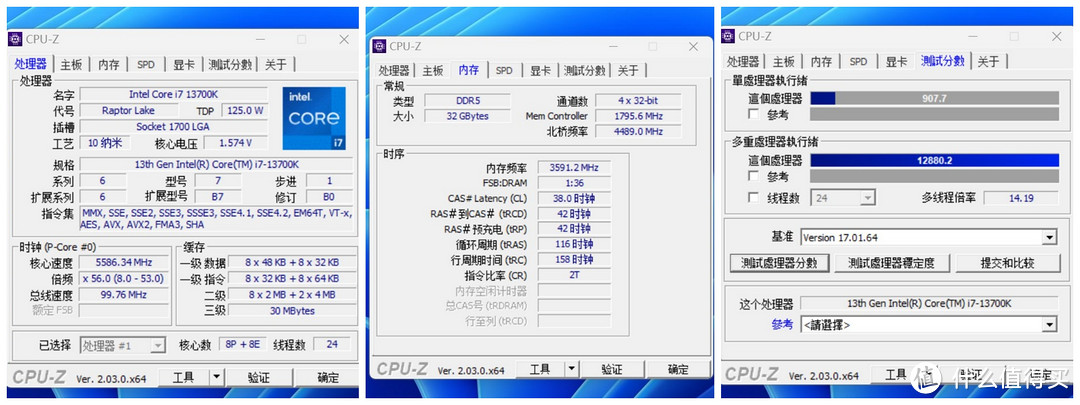Open 显卡 tab in the benchmark window
The height and width of the screenshot is (405, 1080).
896,61
